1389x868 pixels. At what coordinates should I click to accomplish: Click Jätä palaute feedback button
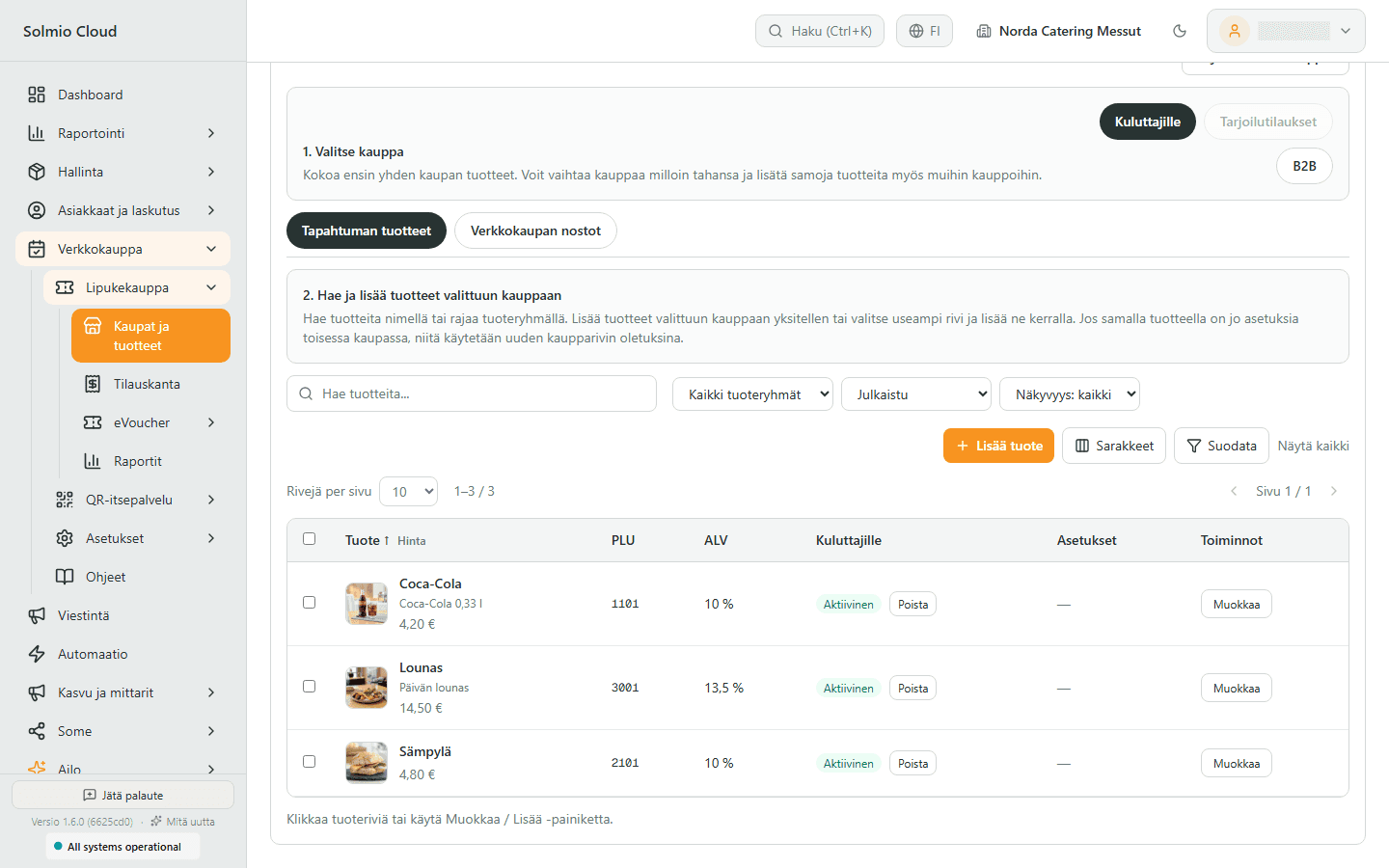(x=123, y=795)
